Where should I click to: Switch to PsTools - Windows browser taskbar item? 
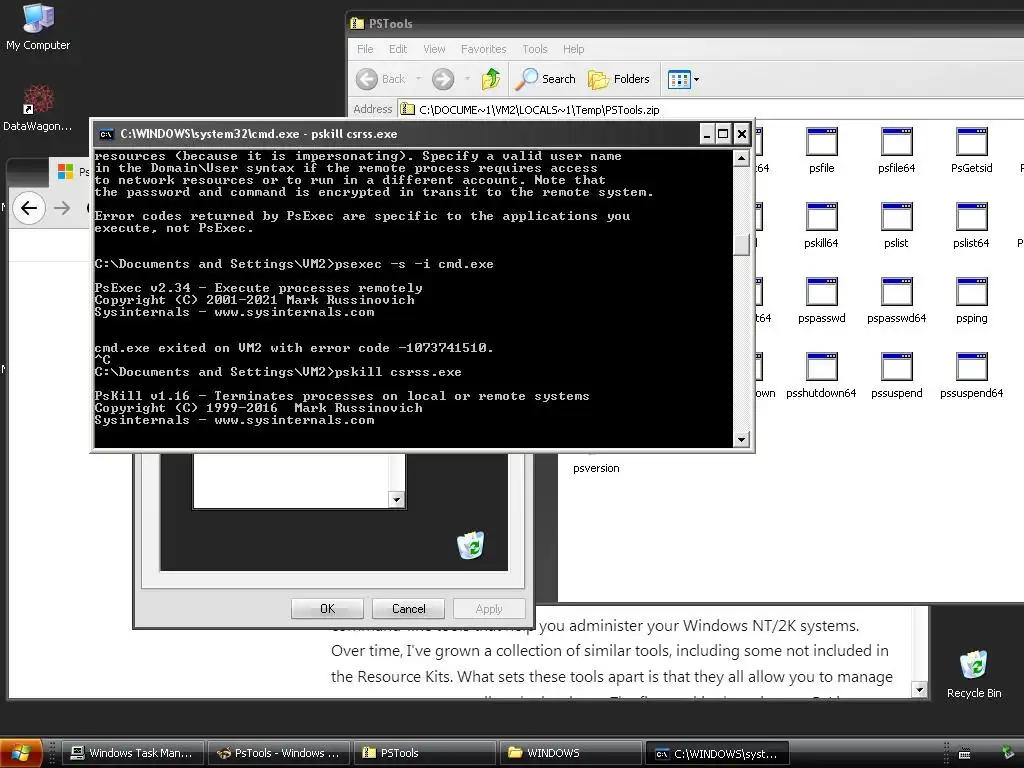(x=279, y=753)
